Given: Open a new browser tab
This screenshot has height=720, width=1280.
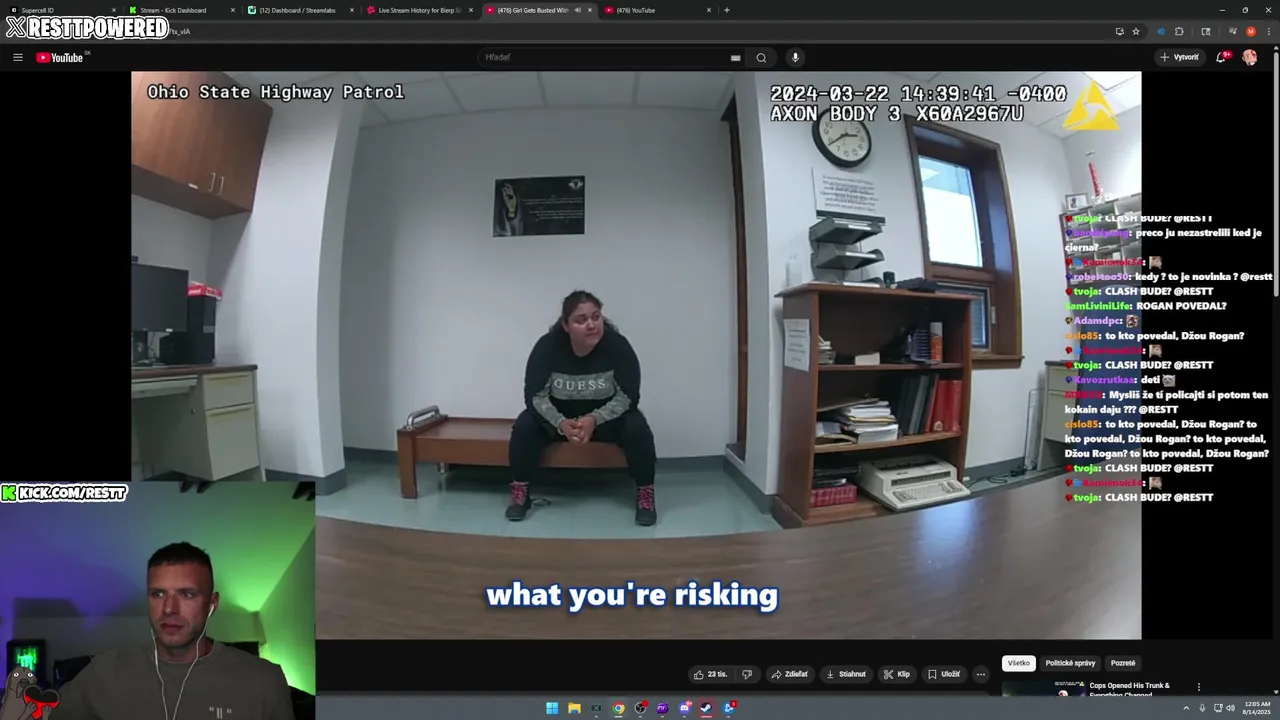Looking at the screenshot, I should [x=727, y=10].
